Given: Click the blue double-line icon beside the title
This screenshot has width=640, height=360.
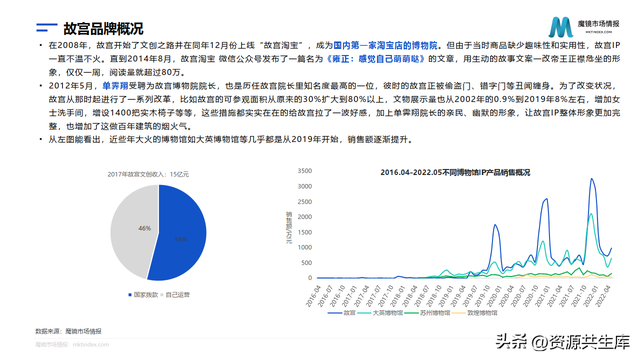Looking at the screenshot, I should click(47, 28).
